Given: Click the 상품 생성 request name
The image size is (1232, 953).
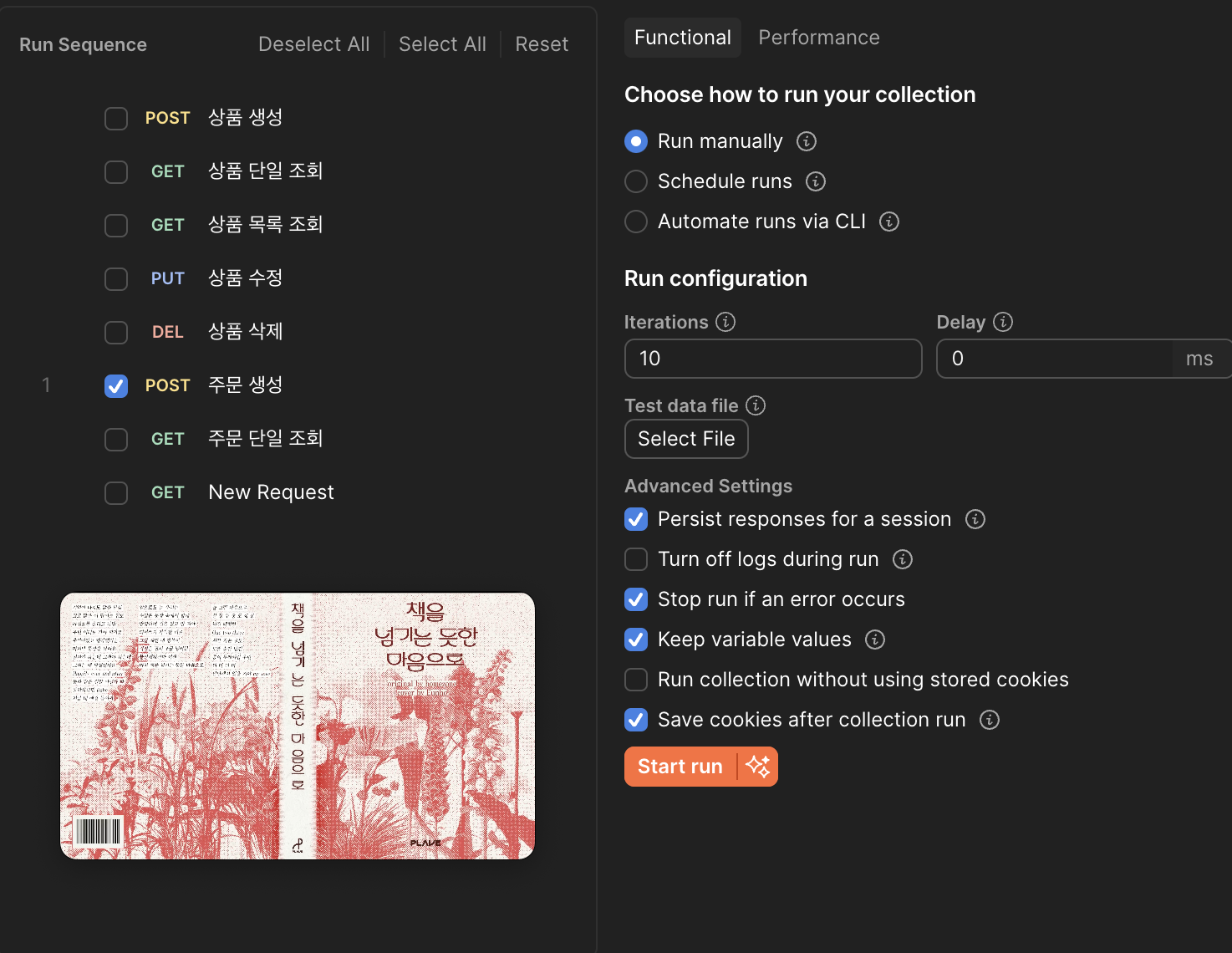Looking at the screenshot, I should point(245,118).
